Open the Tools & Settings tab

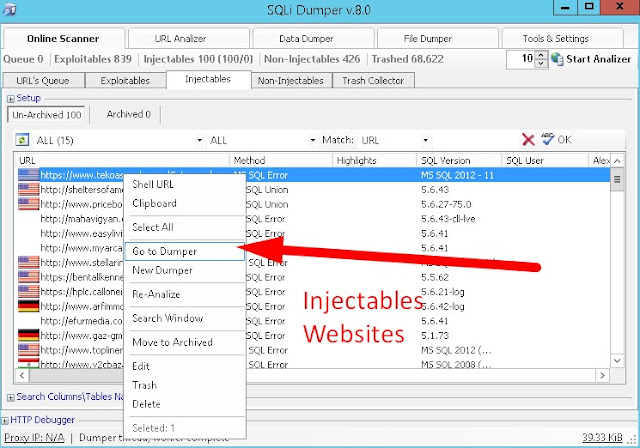pyautogui.click(x=562, y=38)
